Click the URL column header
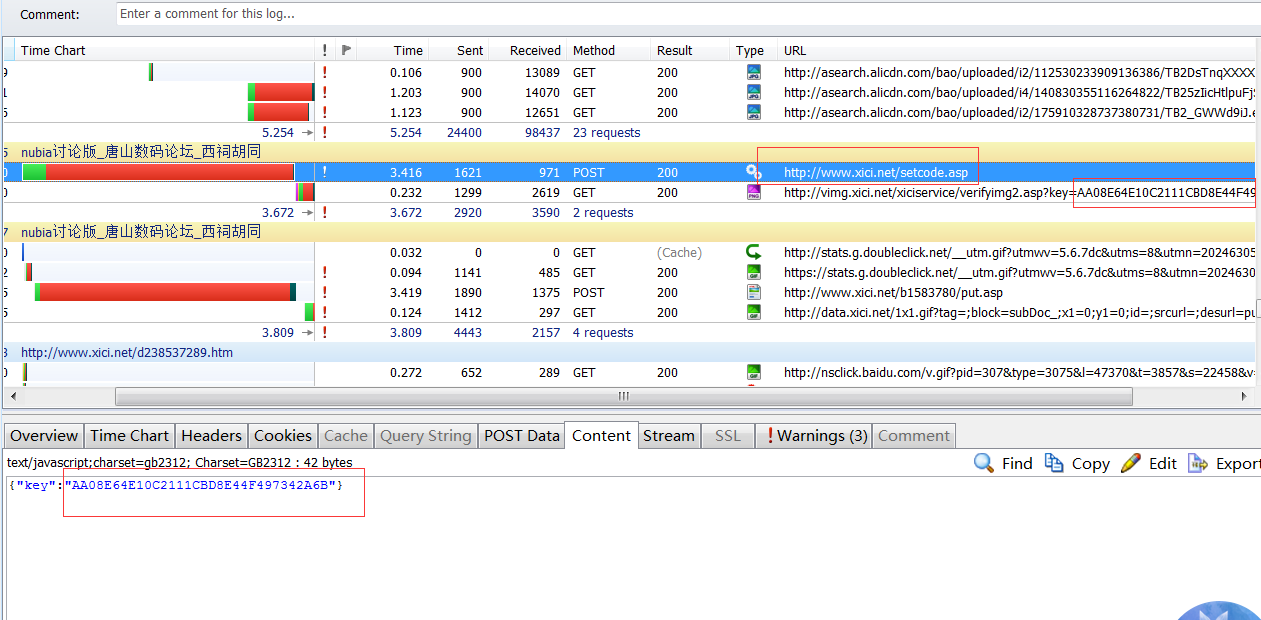 (x=795, y=50)
